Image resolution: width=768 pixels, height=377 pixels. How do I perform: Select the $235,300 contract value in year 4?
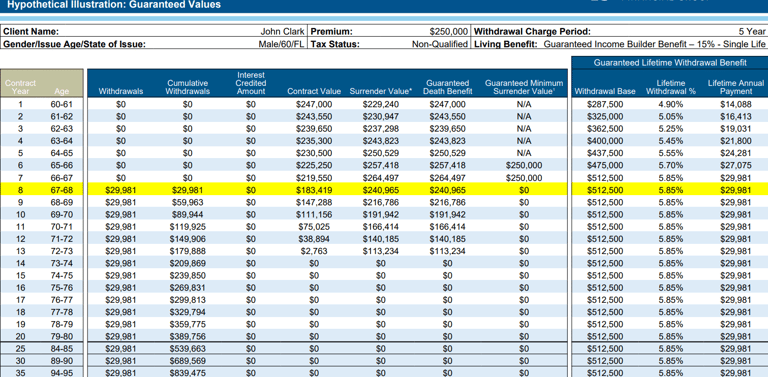(314, 141)
